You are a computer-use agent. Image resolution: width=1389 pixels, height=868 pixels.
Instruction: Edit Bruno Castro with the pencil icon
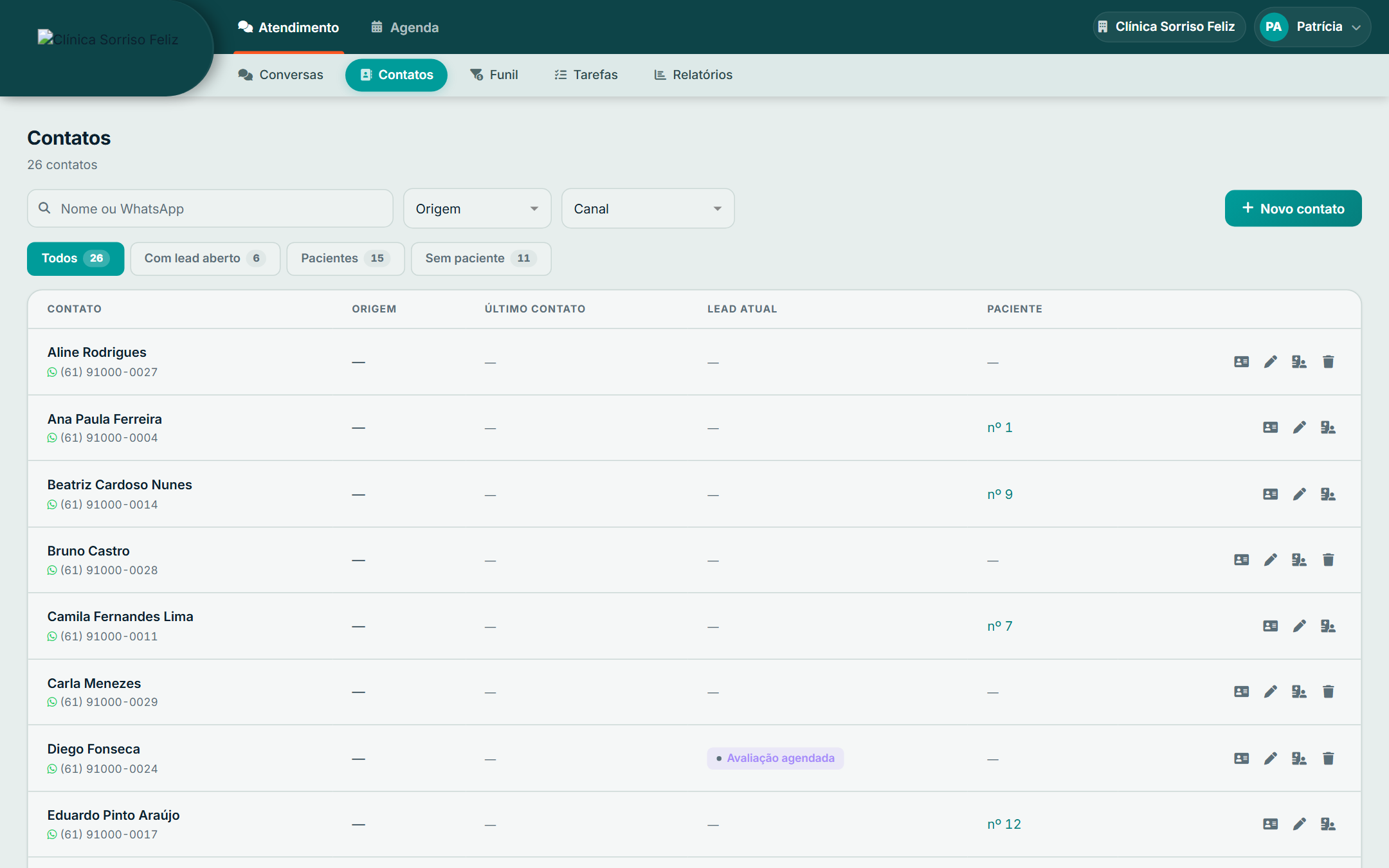pos(1270,560)
